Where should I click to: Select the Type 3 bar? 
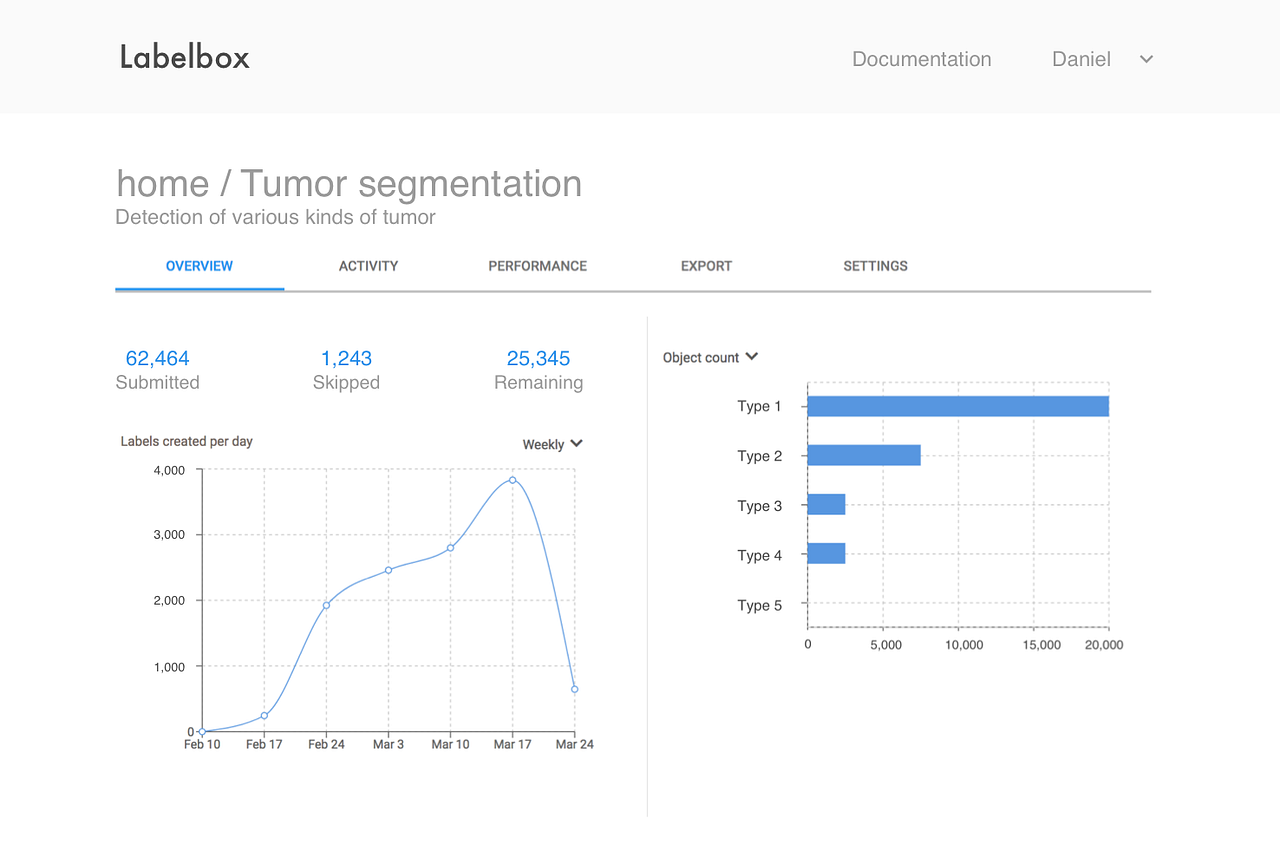click(826, 504)
